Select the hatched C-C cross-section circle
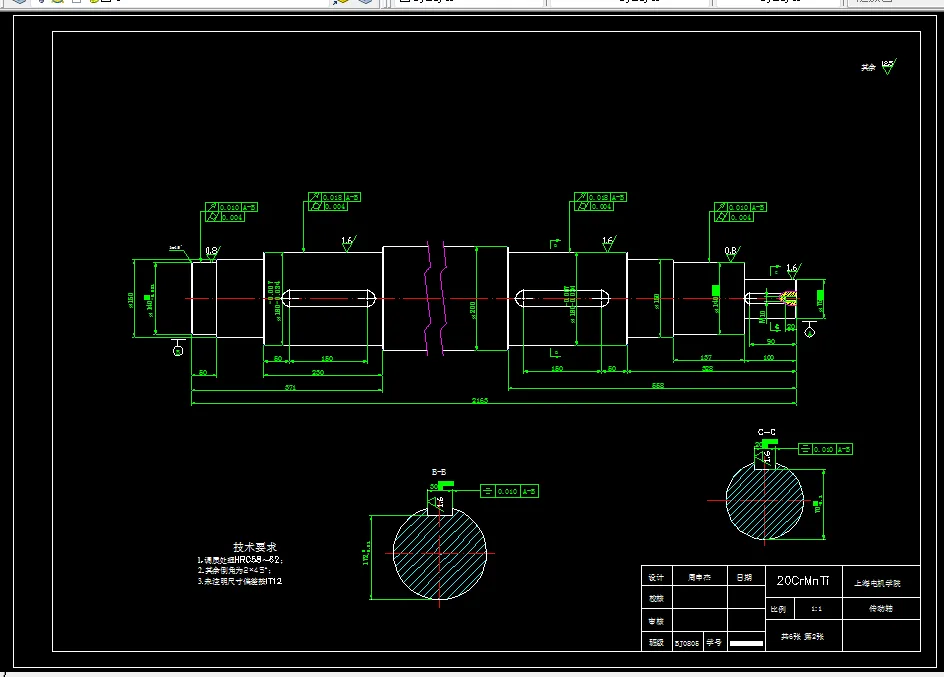 pos(765,501)
